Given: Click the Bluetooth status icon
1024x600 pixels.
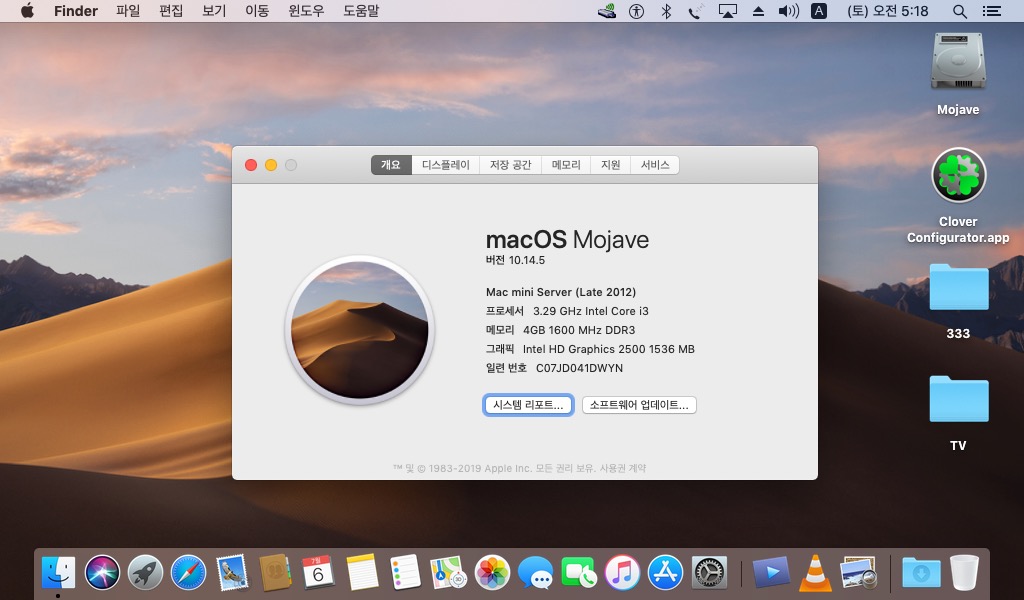Looking at the screenshot, I should (x=666, y=11).
